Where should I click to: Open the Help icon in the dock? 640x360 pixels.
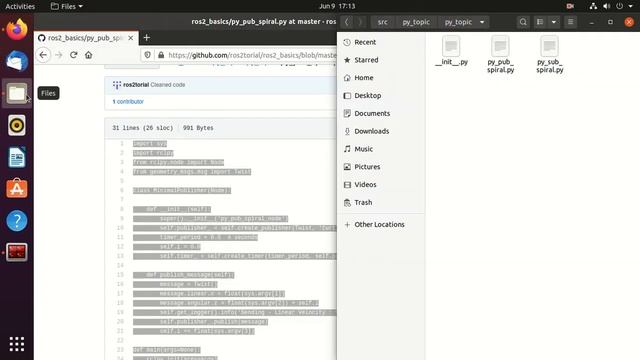tap(17, 220)
